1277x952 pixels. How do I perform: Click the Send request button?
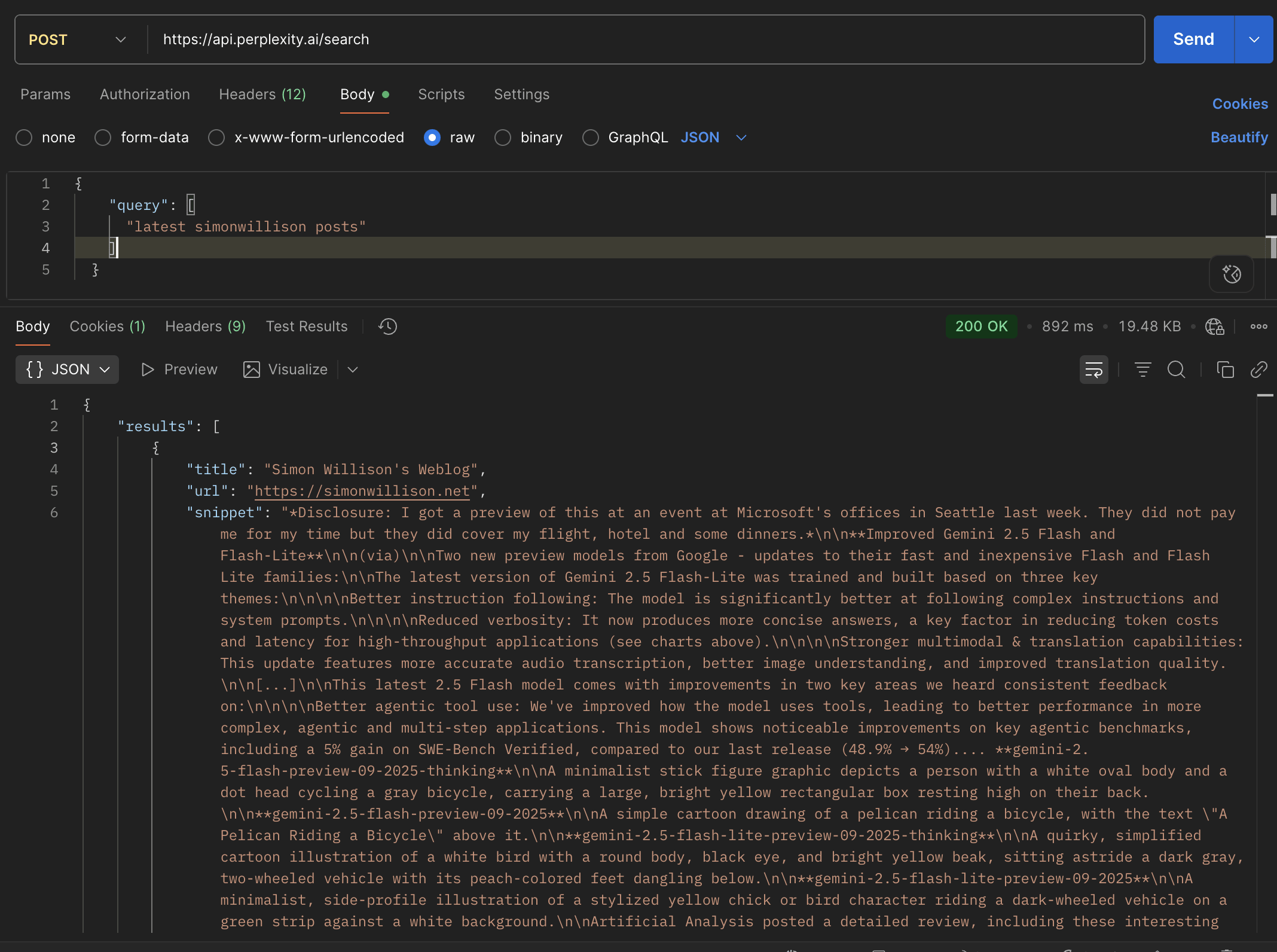(x=1193, y=39)
